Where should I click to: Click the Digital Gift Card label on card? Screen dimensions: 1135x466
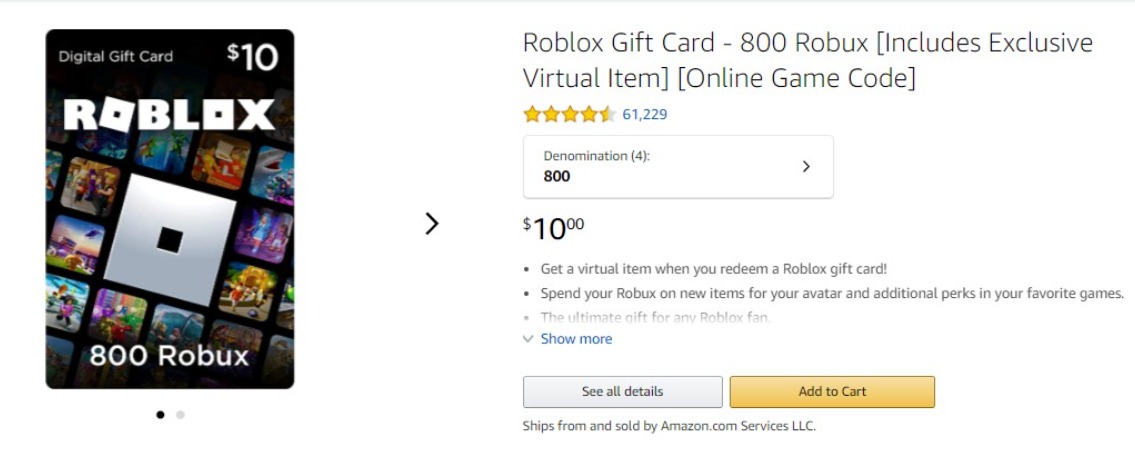[116, 57]
